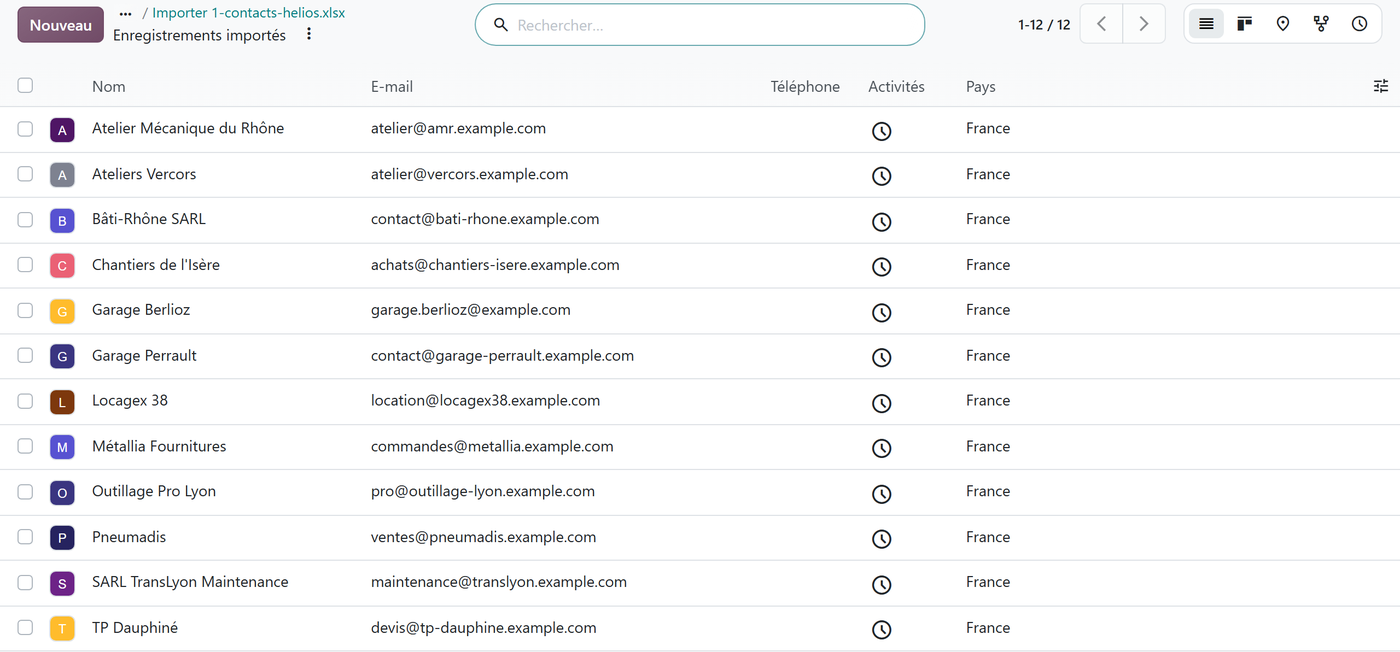
Task: Click email devis@tp-dauphine.example.com
Action: point(484,628)
